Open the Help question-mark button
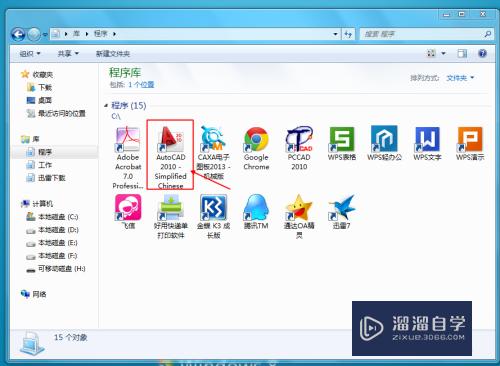 pos(482,53)
